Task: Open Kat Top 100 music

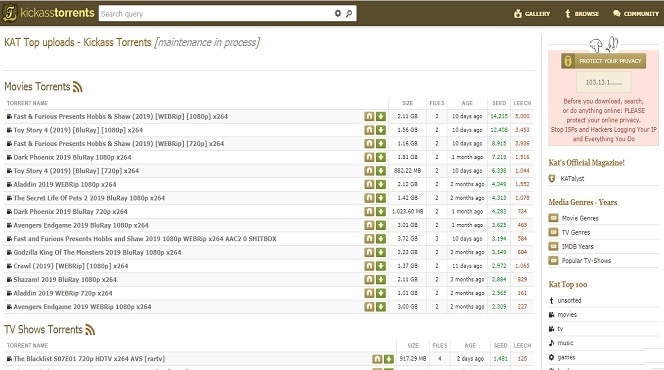Action: click(565, 343)
